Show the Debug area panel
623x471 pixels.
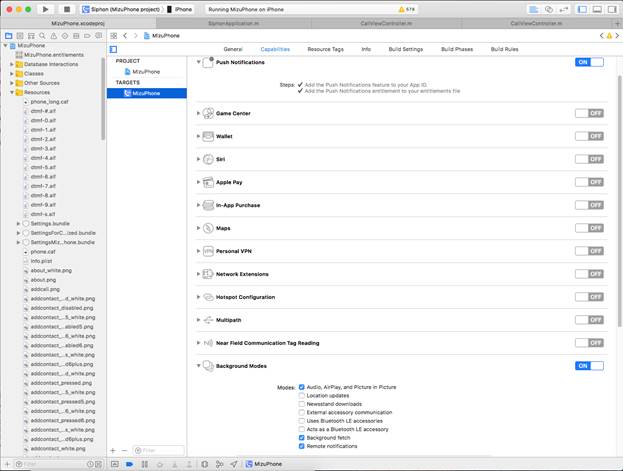pyautogui.click(x=597, y=9)
